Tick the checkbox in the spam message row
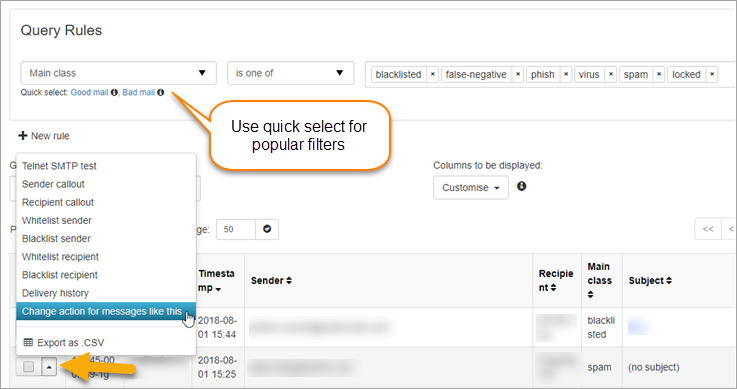 28,366
